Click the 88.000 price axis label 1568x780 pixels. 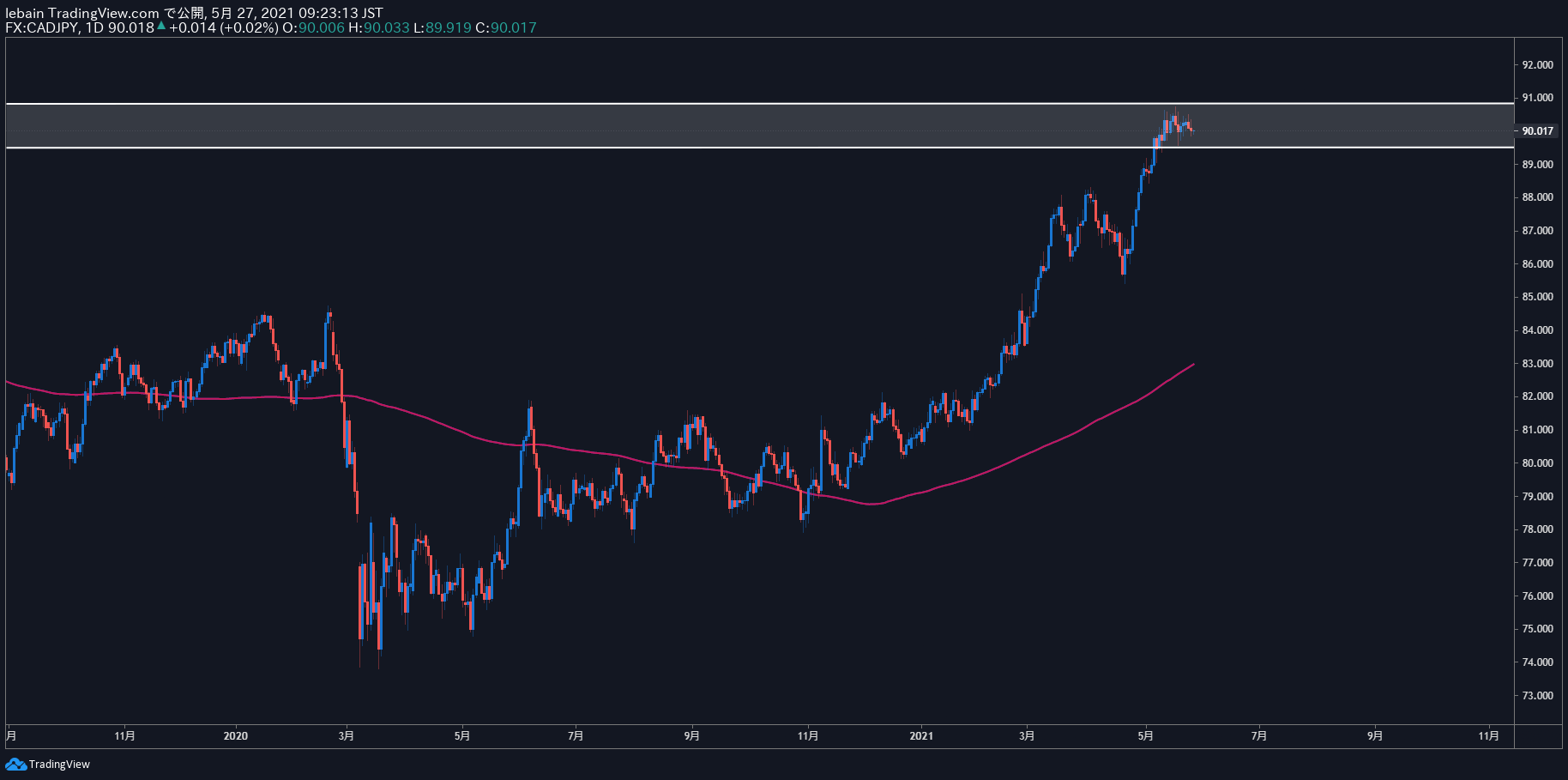click(x=1537, y=197)
